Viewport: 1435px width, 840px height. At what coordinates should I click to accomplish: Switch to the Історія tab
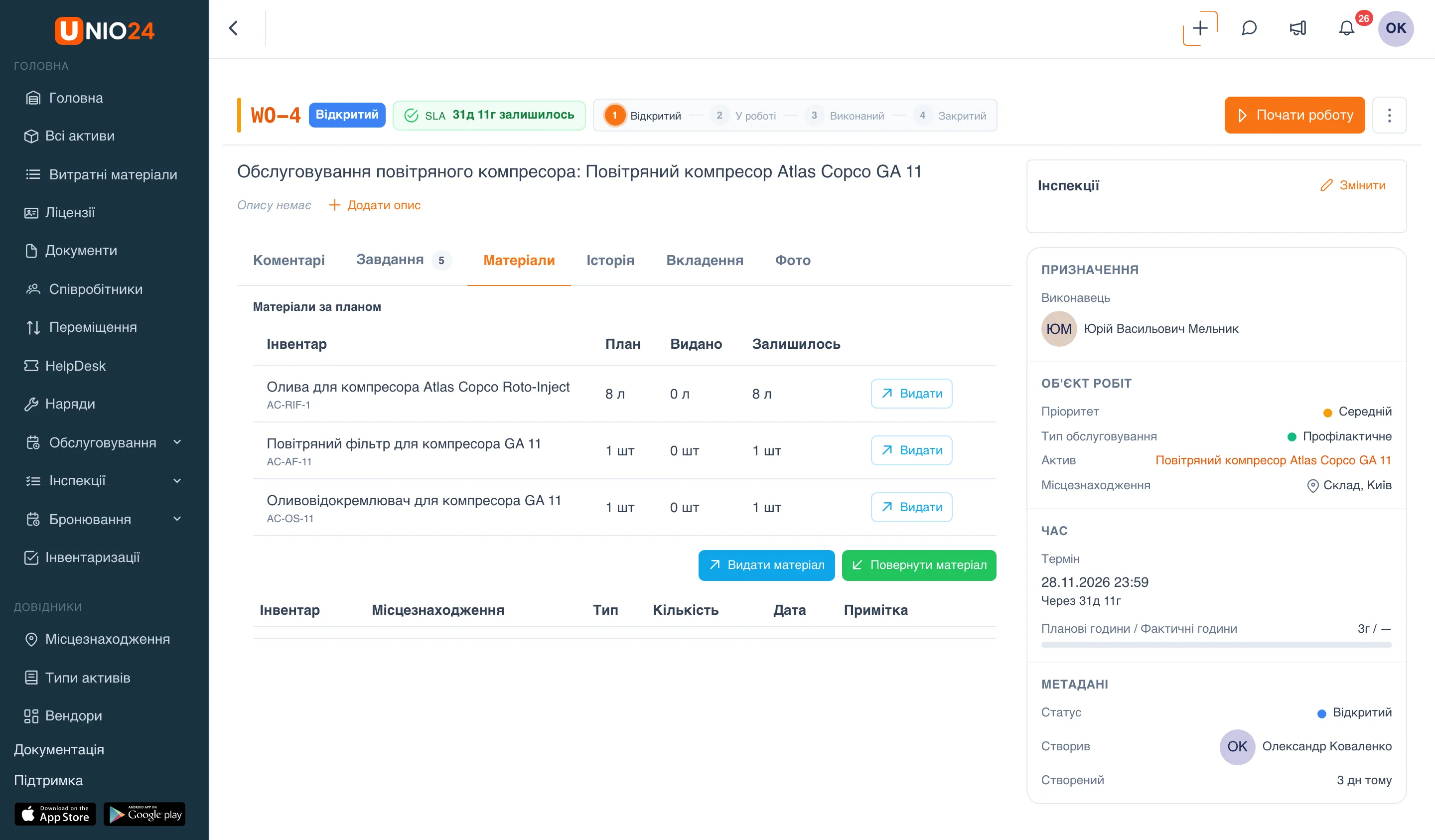[610, 260]
